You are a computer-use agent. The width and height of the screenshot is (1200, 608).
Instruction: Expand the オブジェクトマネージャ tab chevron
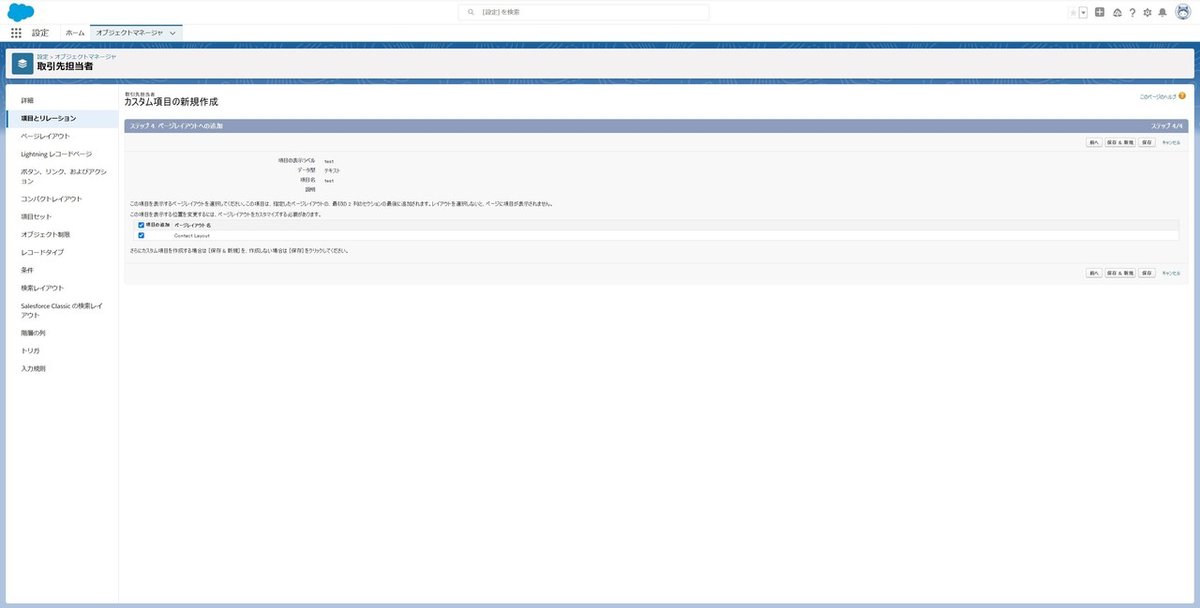pyautogui.click(x=174, y=33)
